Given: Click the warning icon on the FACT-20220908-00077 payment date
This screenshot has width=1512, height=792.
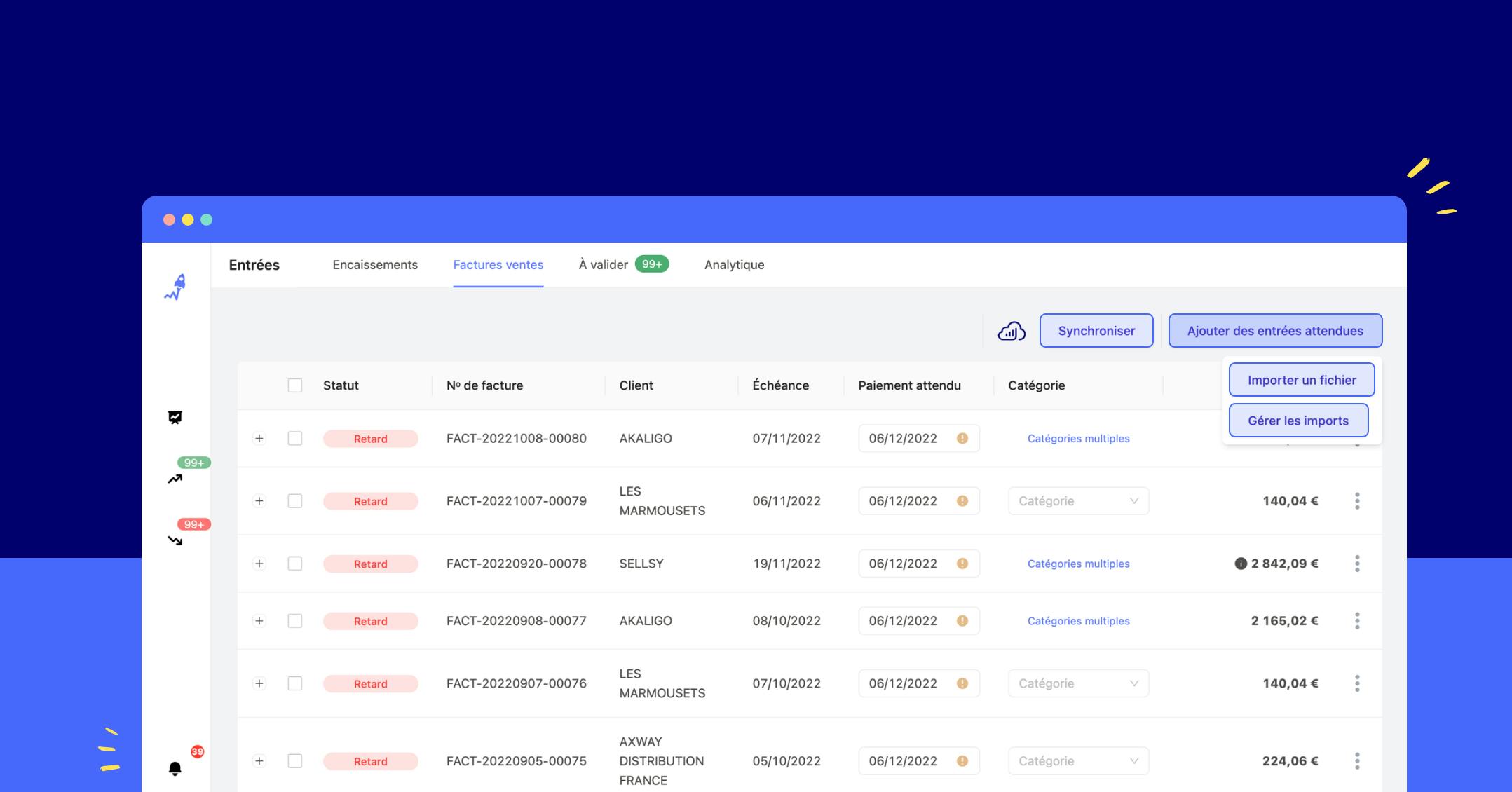Looking at the screenshot, I should coord(962,621).
